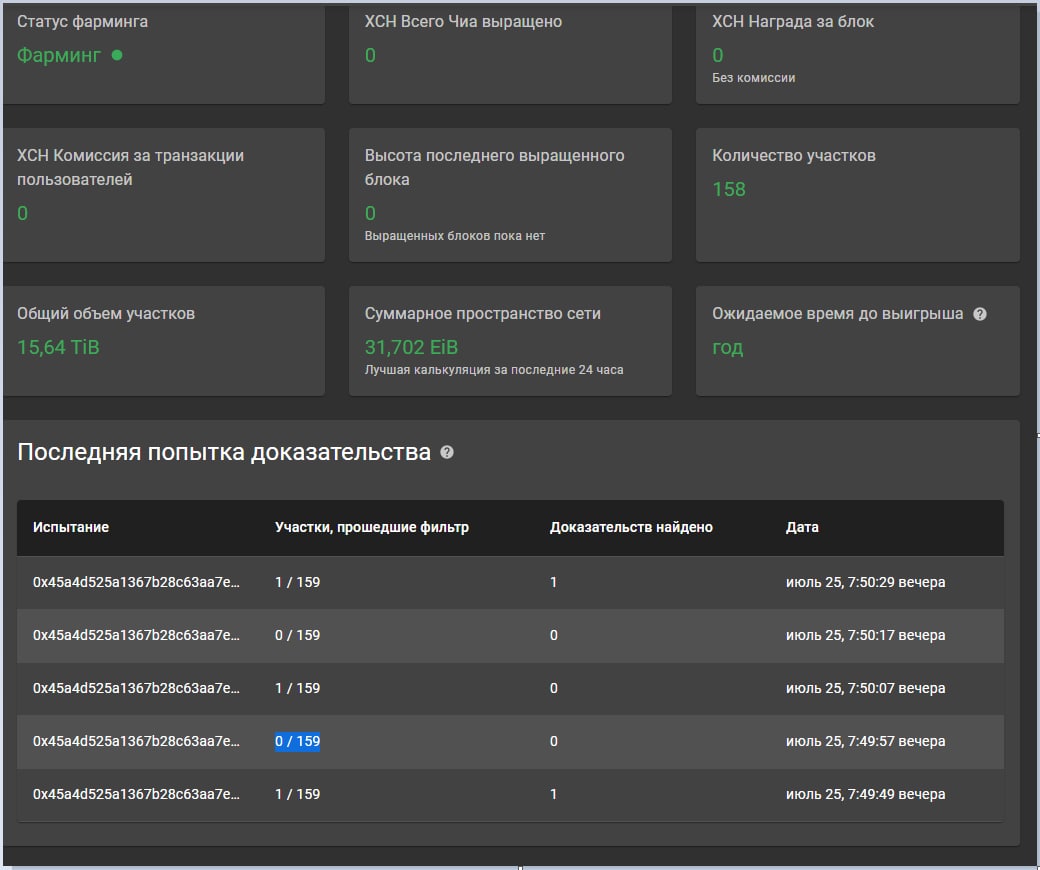Screen dimensions: 1040x870
Task: Click the 'Дата' column header
Action: point(802,527)
